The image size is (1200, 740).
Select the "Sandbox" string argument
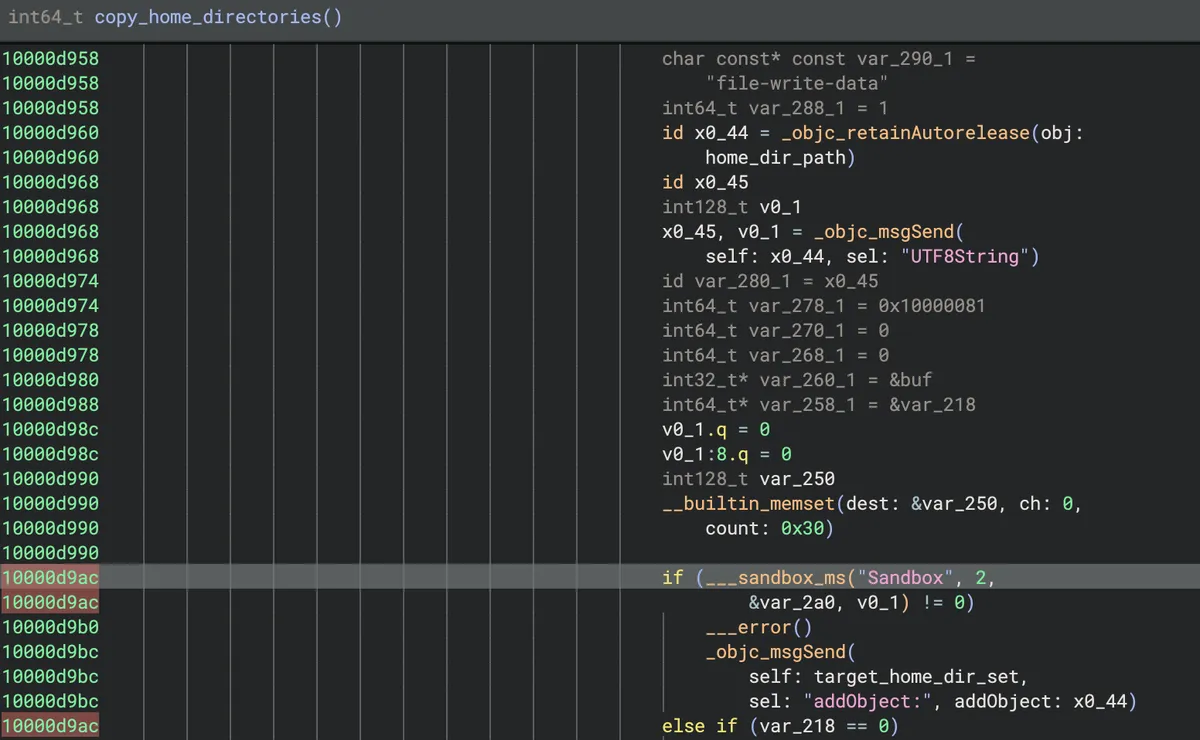[906, 577]
